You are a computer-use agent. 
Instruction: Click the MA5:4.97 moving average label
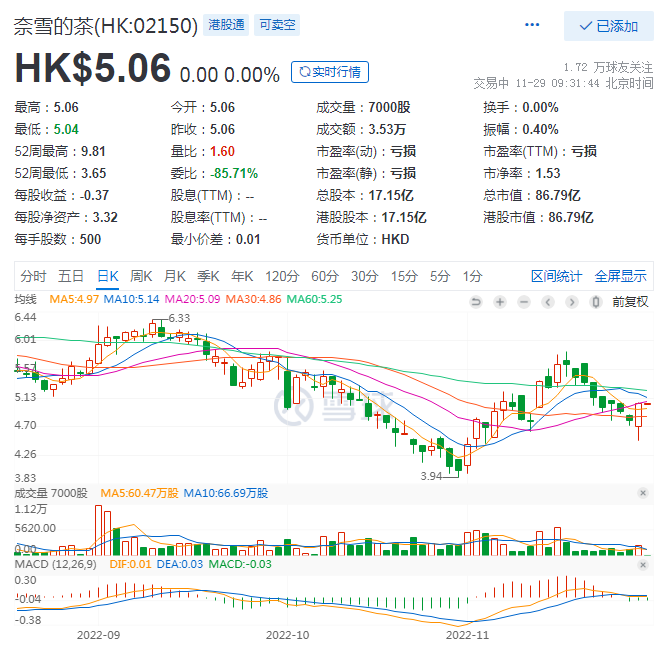(74, 299)
